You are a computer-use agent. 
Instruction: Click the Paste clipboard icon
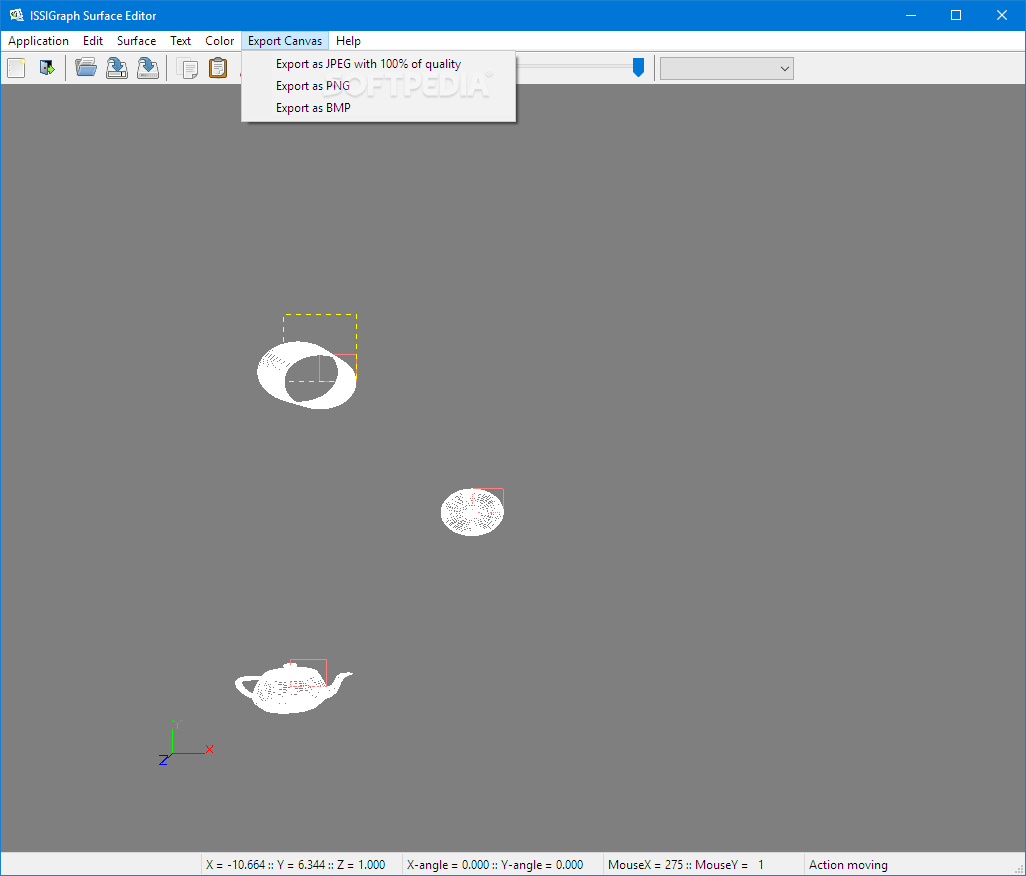point(218,68)
